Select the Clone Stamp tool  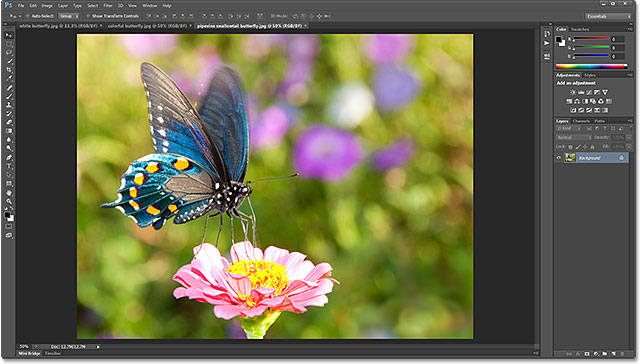[9, 105]
